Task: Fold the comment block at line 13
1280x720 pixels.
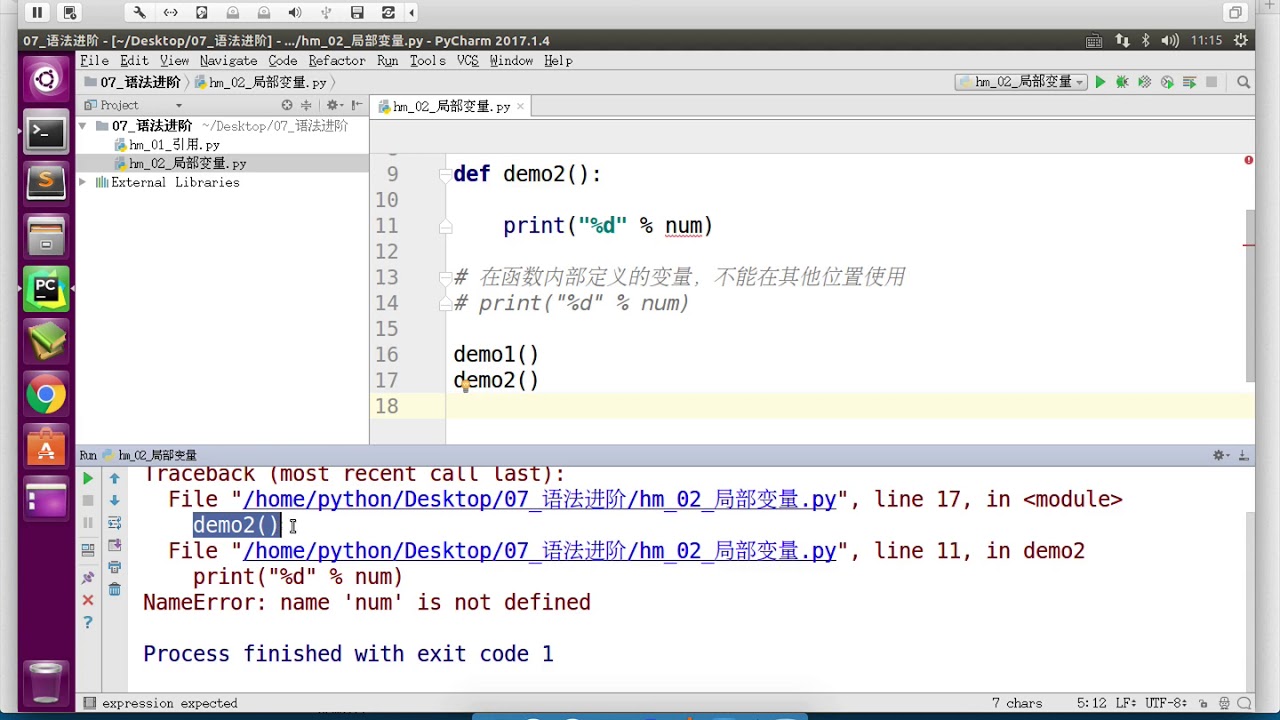Action: point(445,278)
